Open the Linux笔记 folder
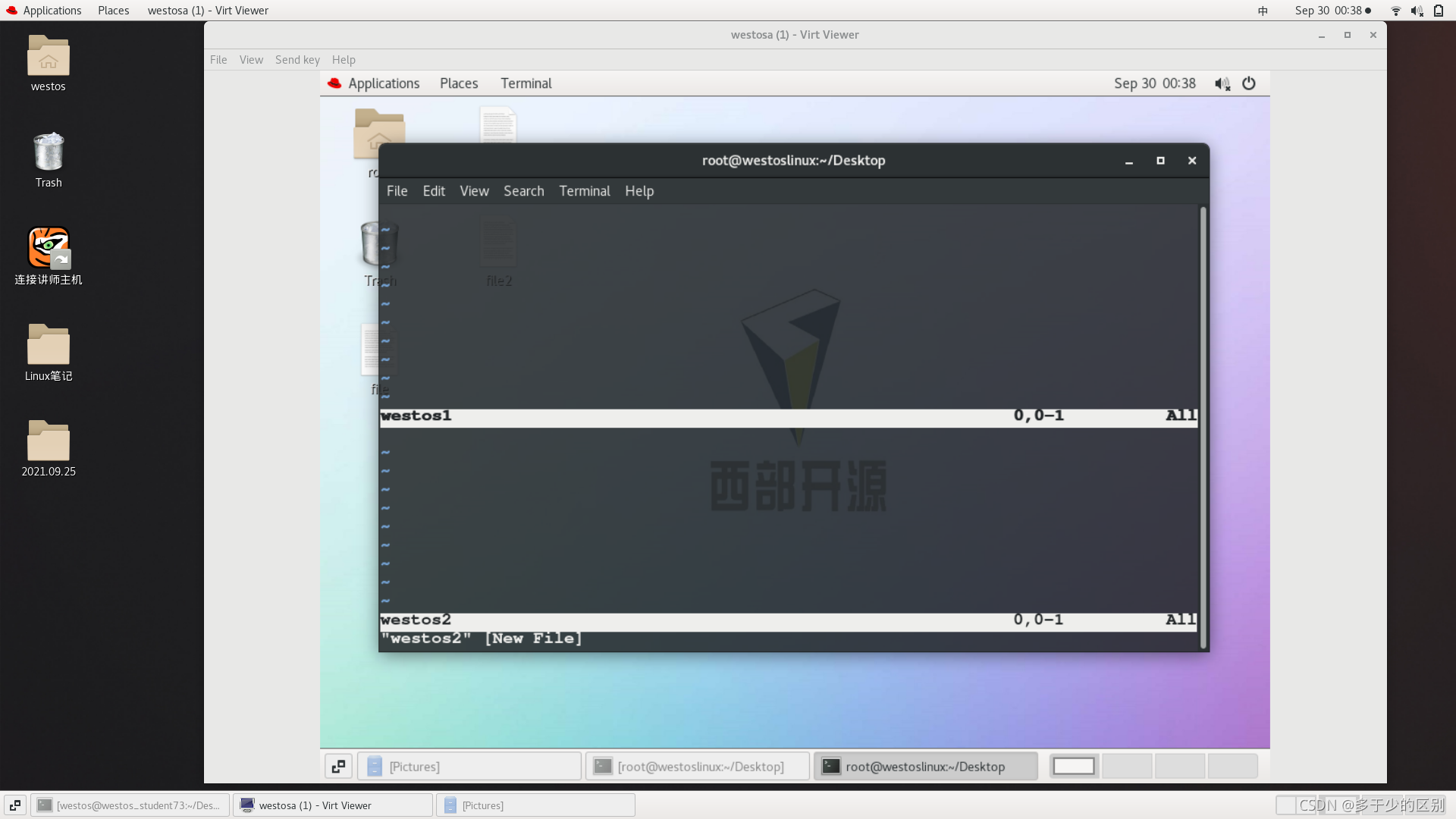 click(x=48, y=345)
